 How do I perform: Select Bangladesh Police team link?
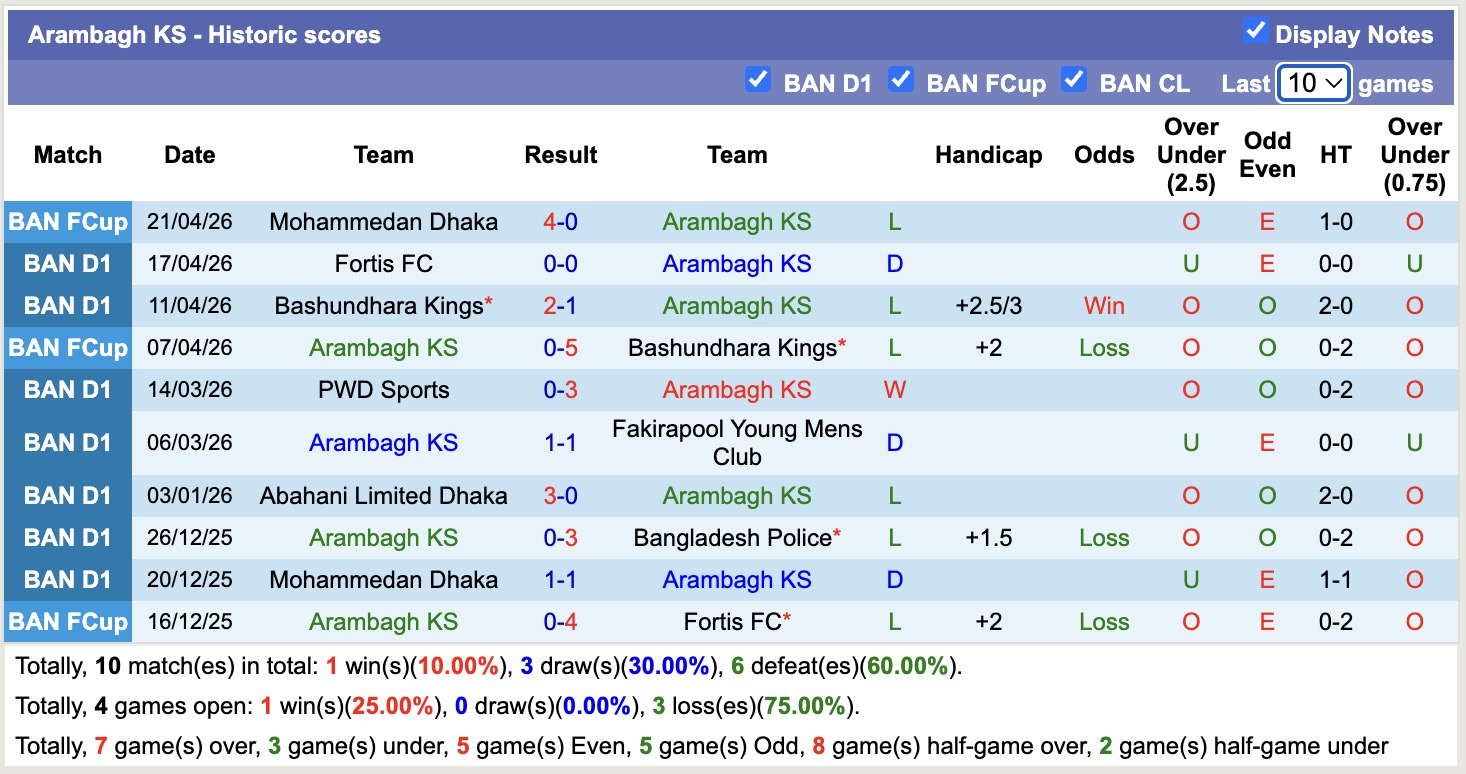click(x=732, y=538)
